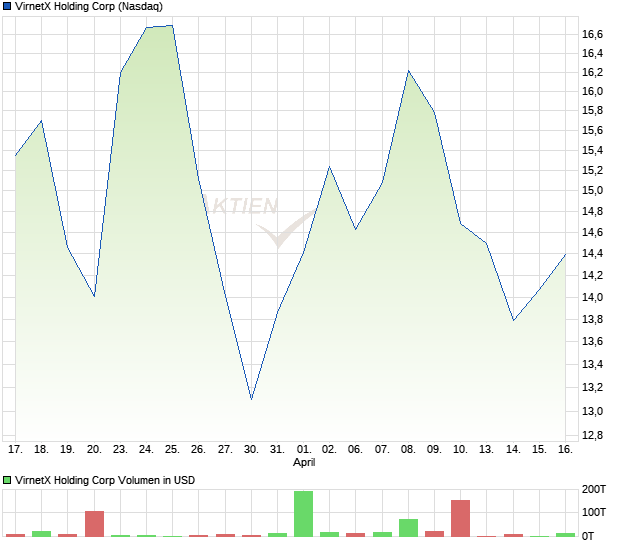Click the large red volume bar for 10.
620x546 pixels.
[461, 518]
